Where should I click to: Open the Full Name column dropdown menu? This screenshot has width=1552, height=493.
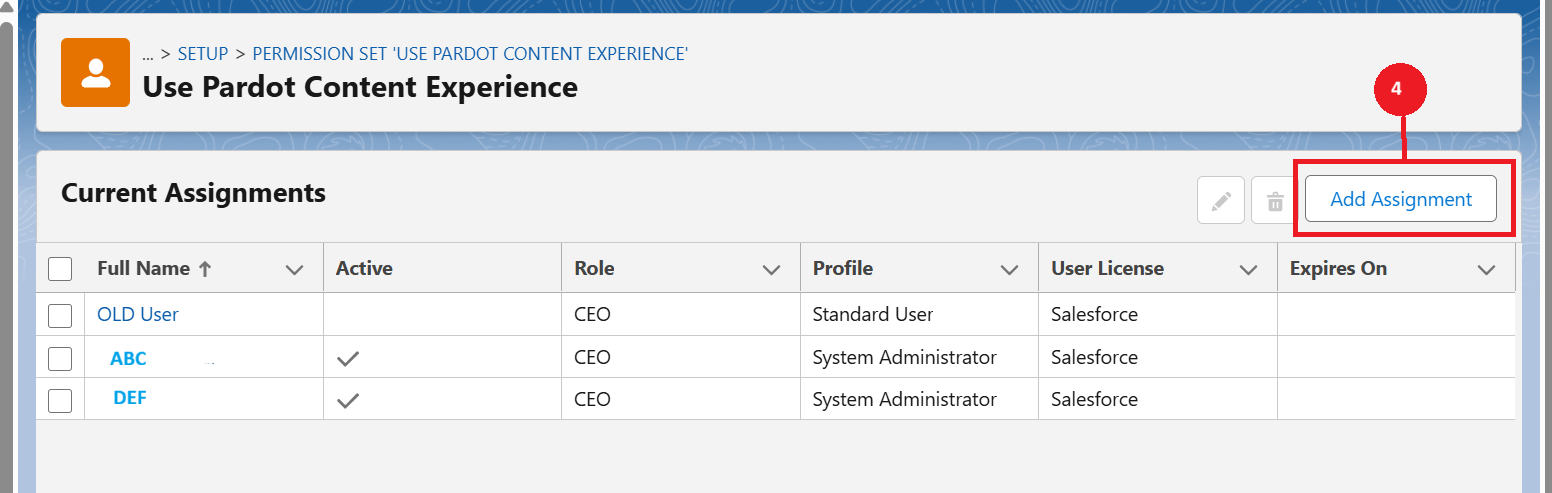click(294, 269)
